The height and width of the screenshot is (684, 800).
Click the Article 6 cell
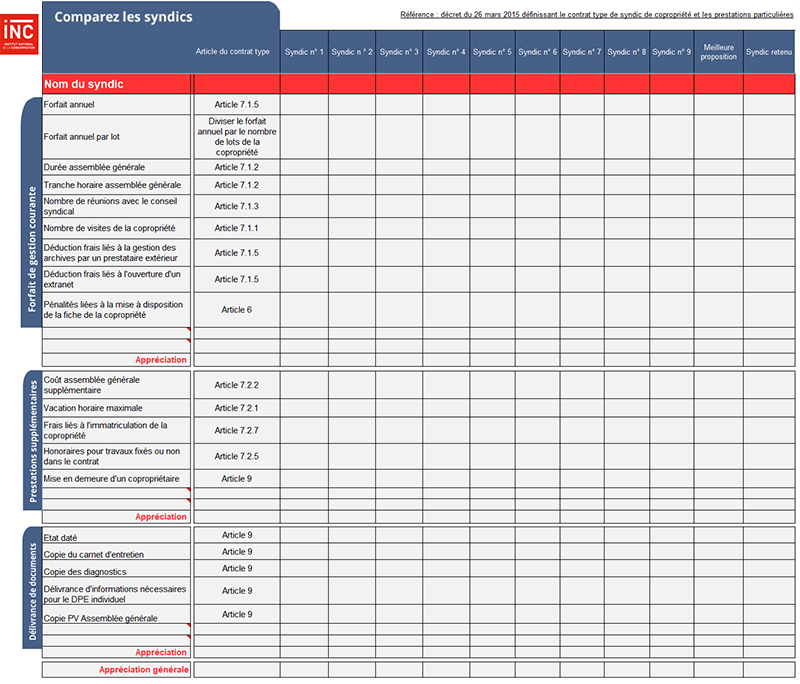[236, 309]
